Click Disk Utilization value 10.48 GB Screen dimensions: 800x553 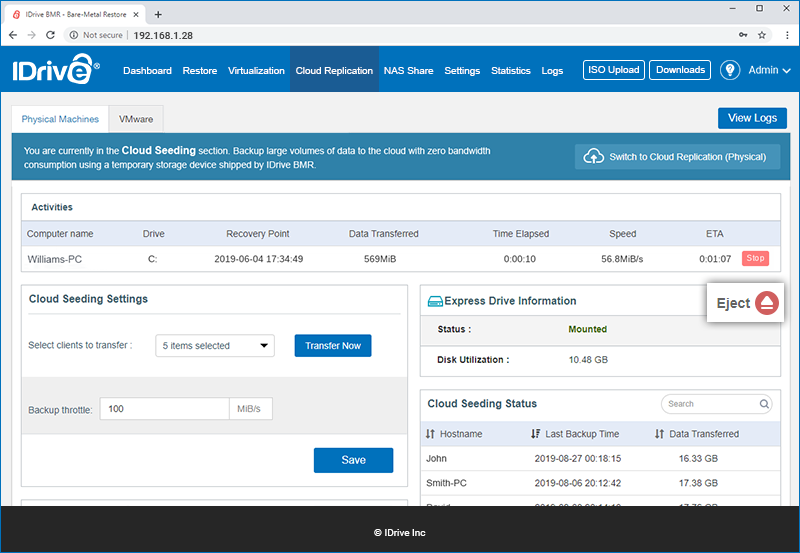click(x=588, y=360)
